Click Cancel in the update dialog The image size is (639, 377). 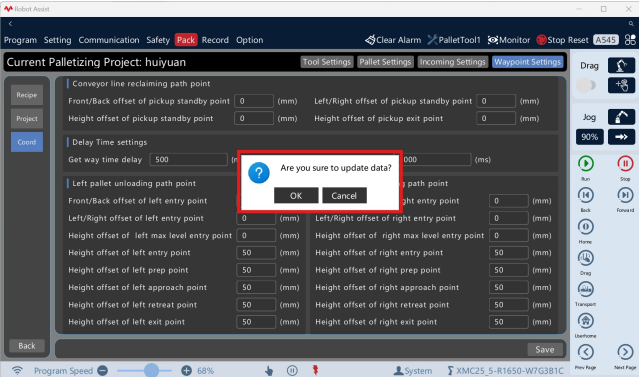point(344,196)
